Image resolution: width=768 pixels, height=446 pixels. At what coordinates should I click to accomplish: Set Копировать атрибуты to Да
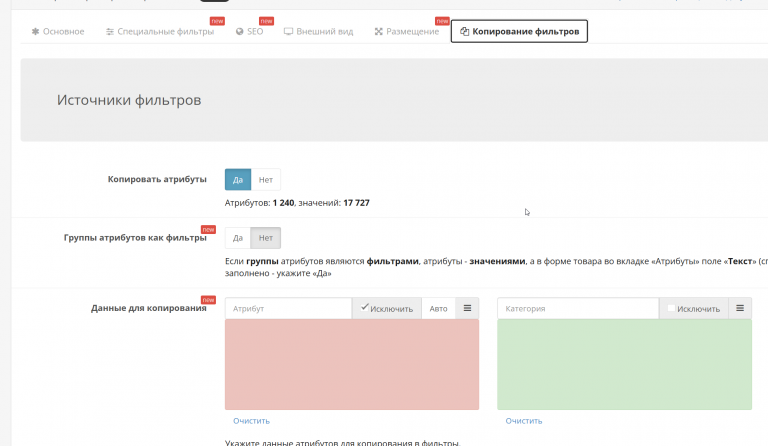pyautogui.click(x=238, y=180)
